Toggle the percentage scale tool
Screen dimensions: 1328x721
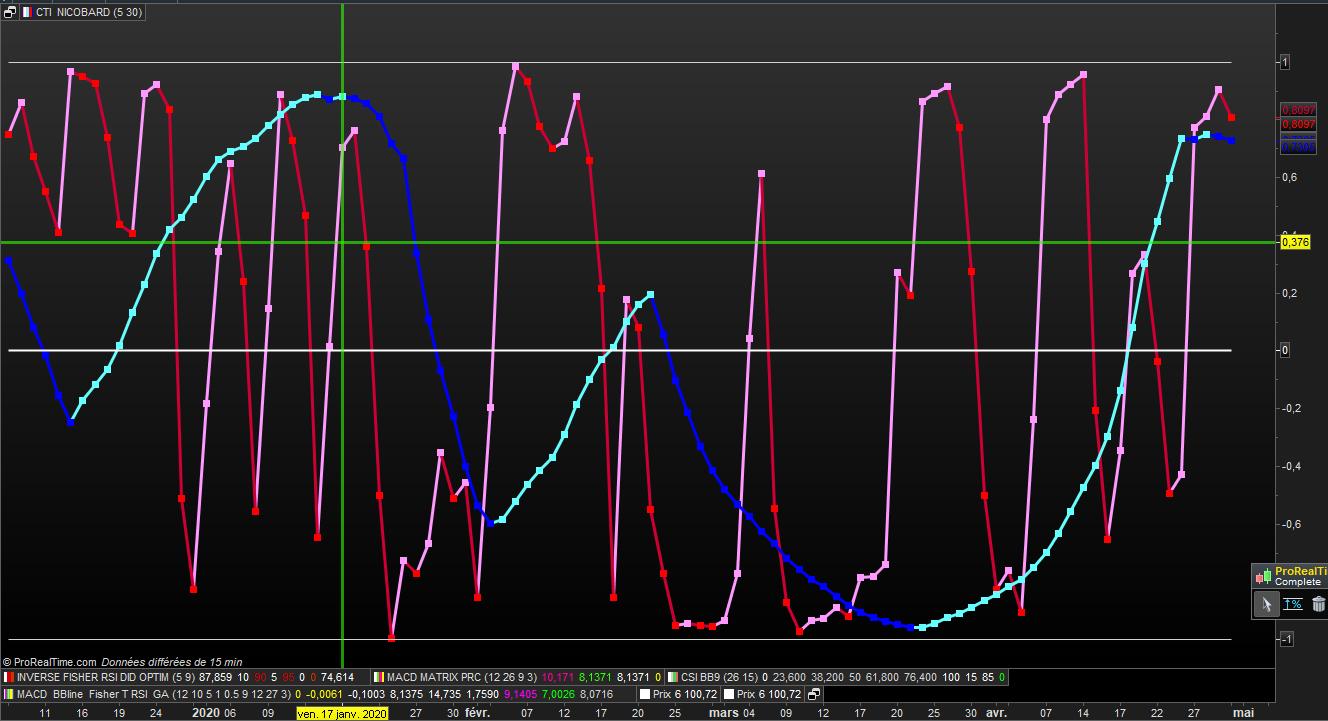click(x=1293, y=604)
